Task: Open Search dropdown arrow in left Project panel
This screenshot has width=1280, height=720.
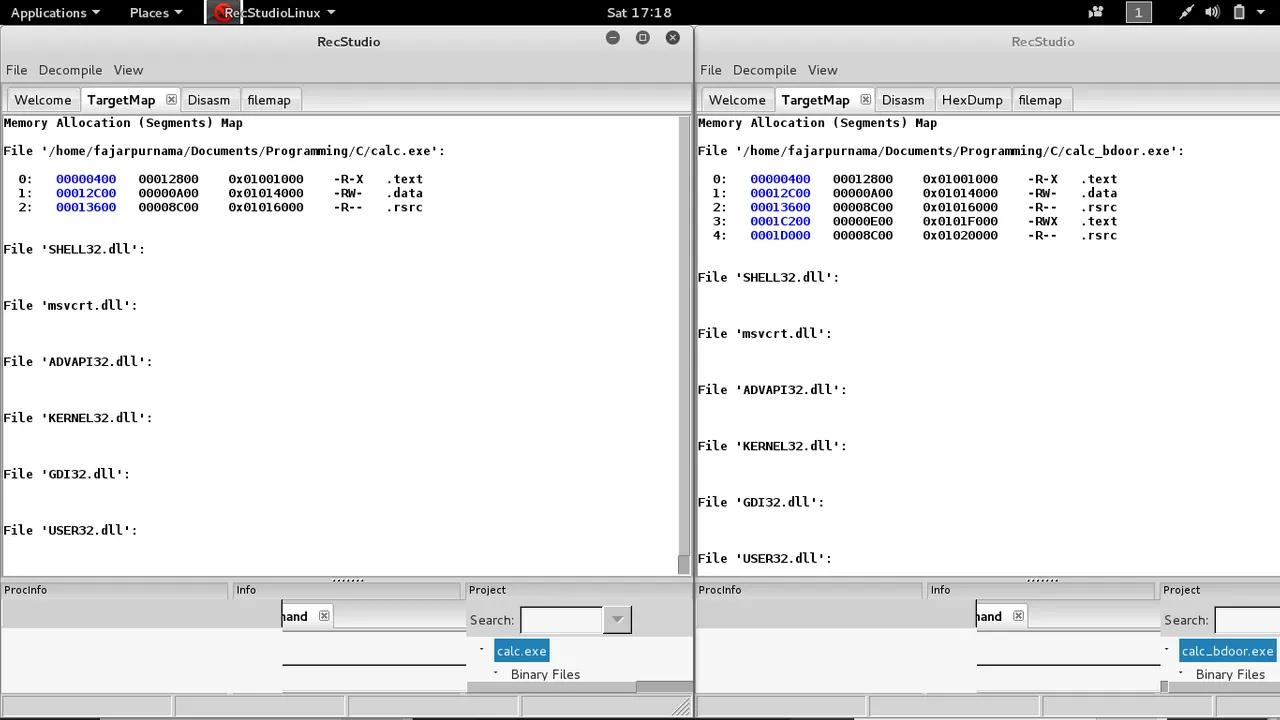Action: pos(617,619)
